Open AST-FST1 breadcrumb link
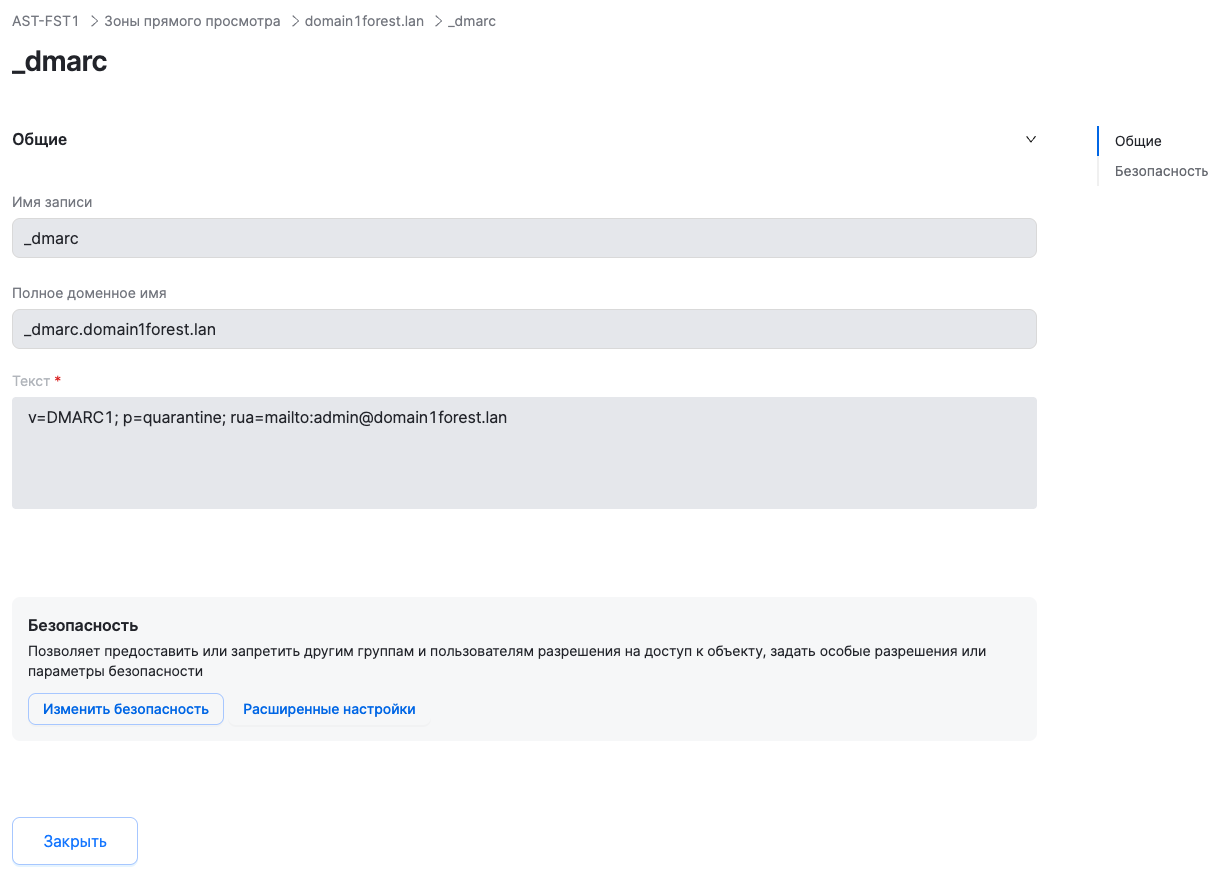The width and height of the screenshot is (1224, 882). tap(45, 21)
